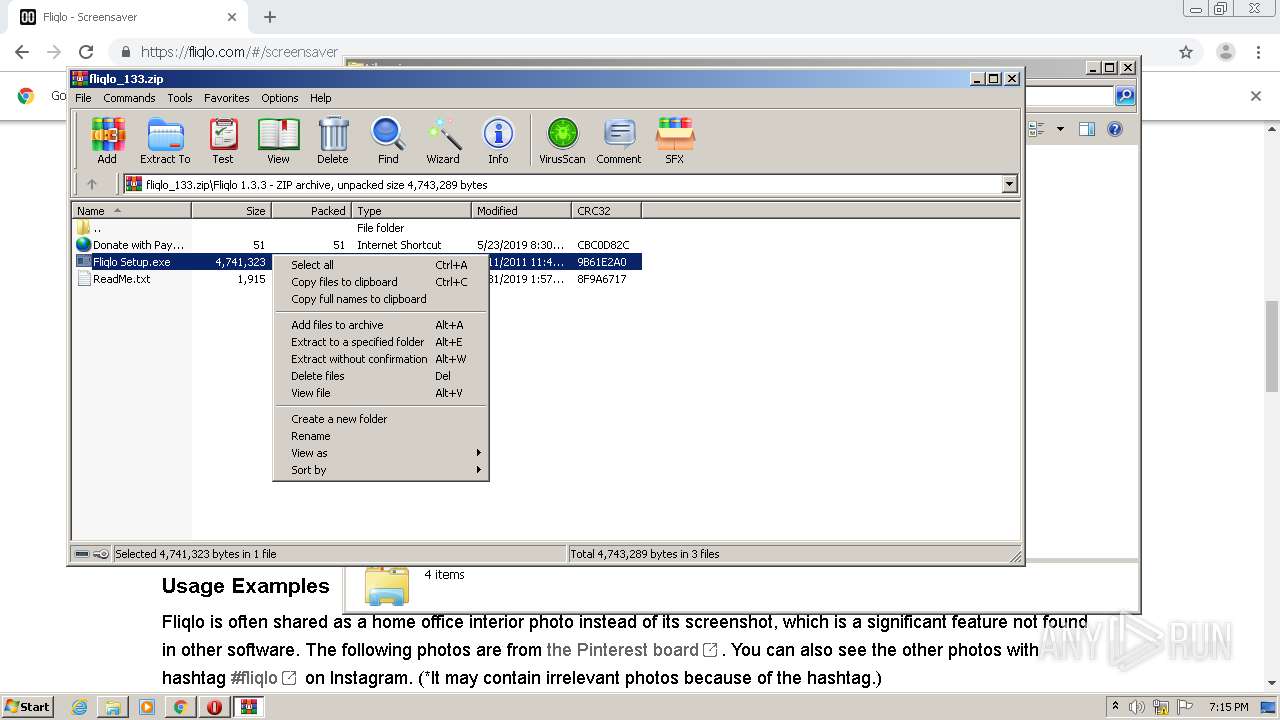Image resolution: width=1280 pixels, height=720 pixels.
Task: Open the File menu
Action: pyautogui.click(x=83, y=98)
